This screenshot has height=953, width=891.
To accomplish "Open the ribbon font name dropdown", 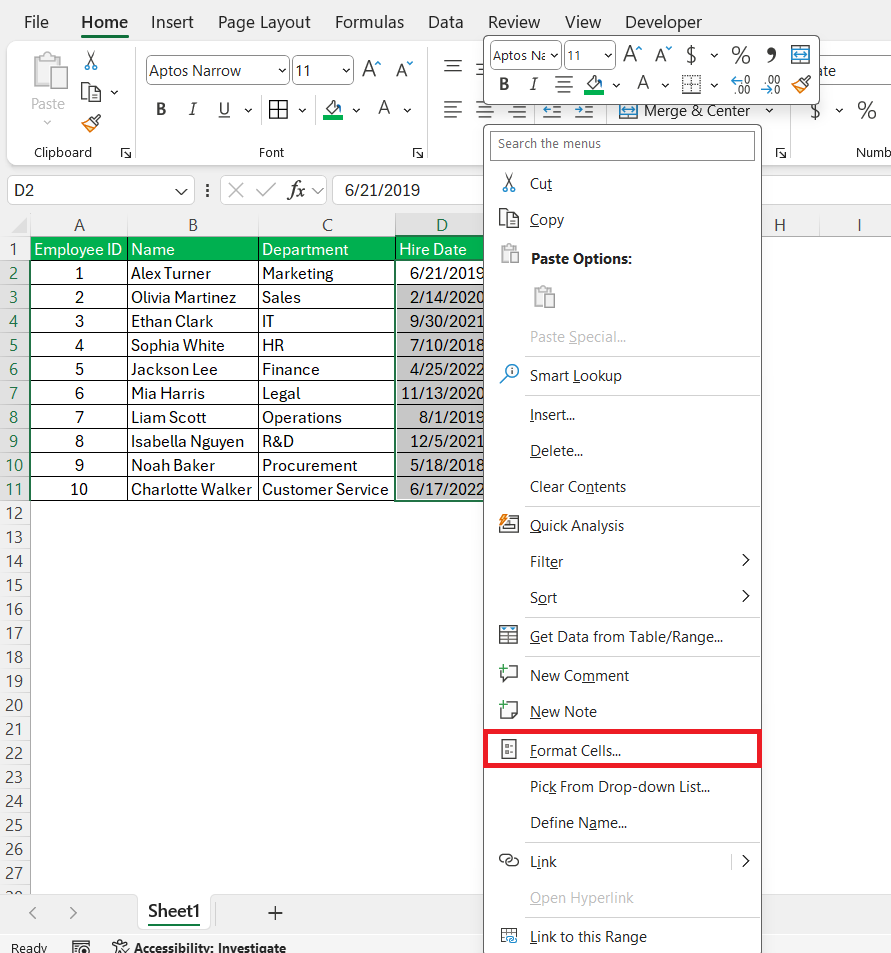I will [x=282, y=71].
